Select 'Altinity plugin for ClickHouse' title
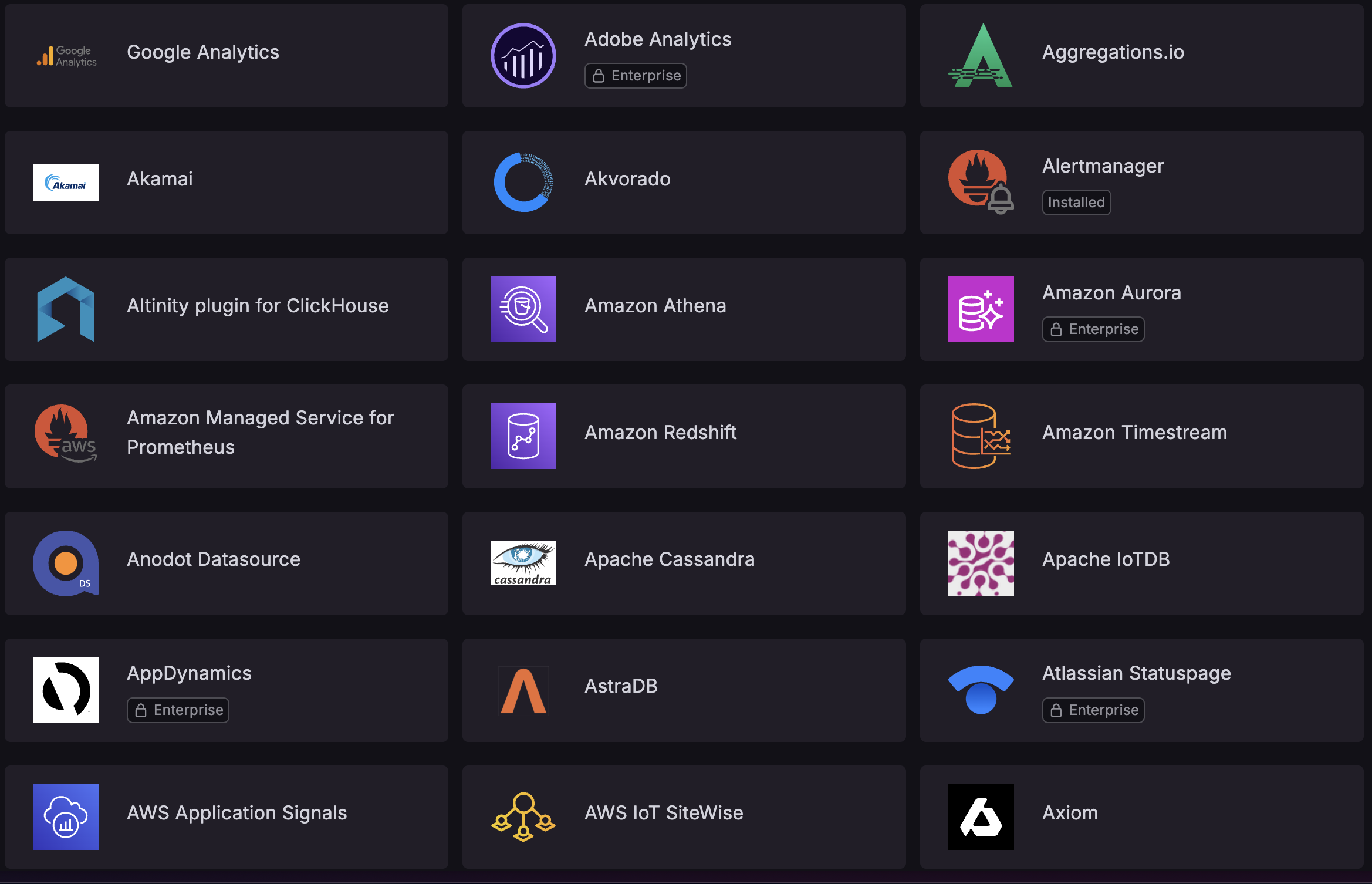This screenshot has width=1372, height=884. pos(258,306)
